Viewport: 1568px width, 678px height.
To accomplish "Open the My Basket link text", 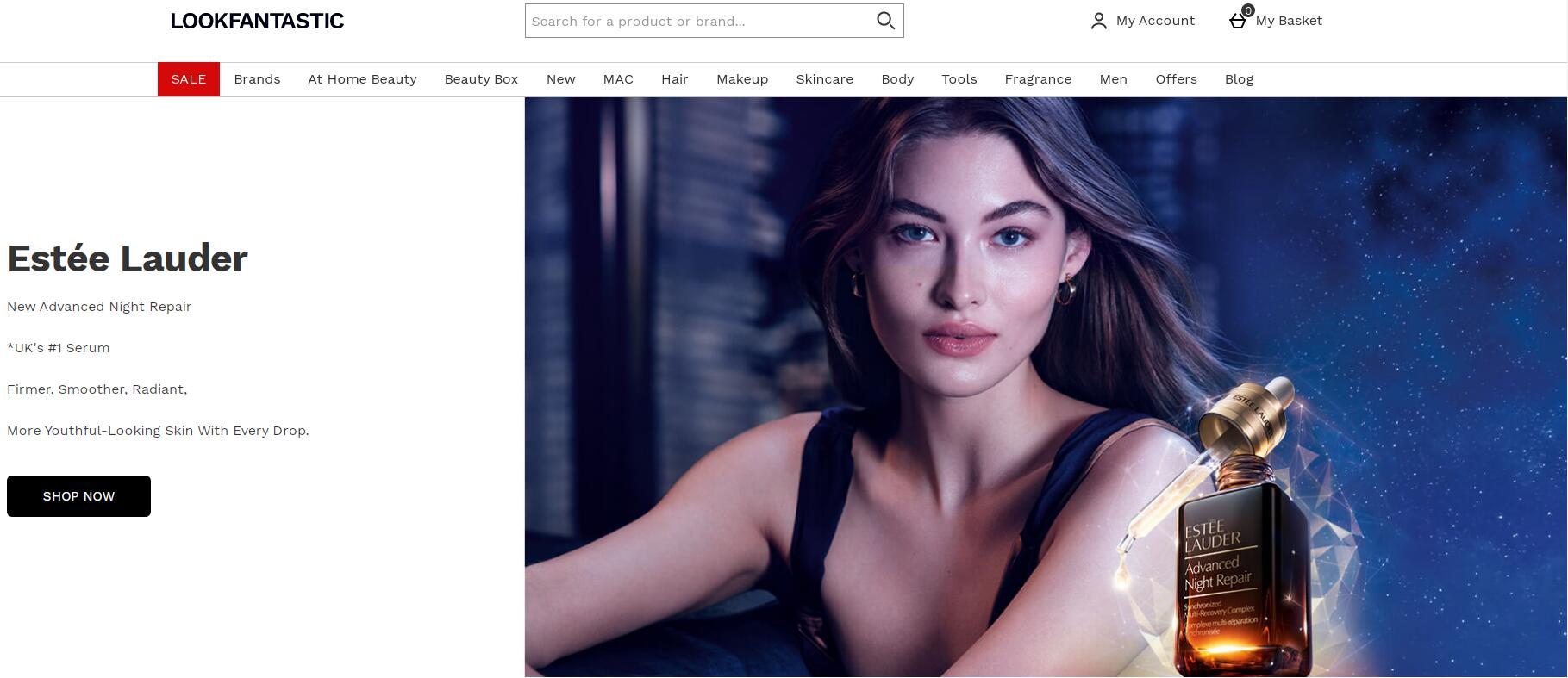I will tap(1289, 21).
